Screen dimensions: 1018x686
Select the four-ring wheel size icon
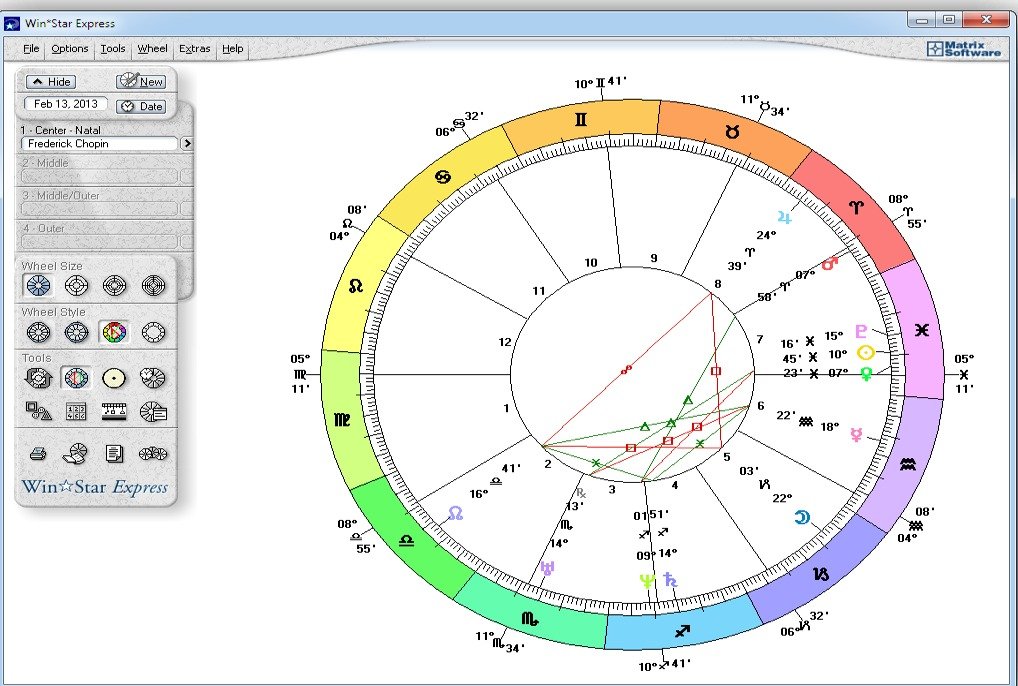tap(153, 285)
